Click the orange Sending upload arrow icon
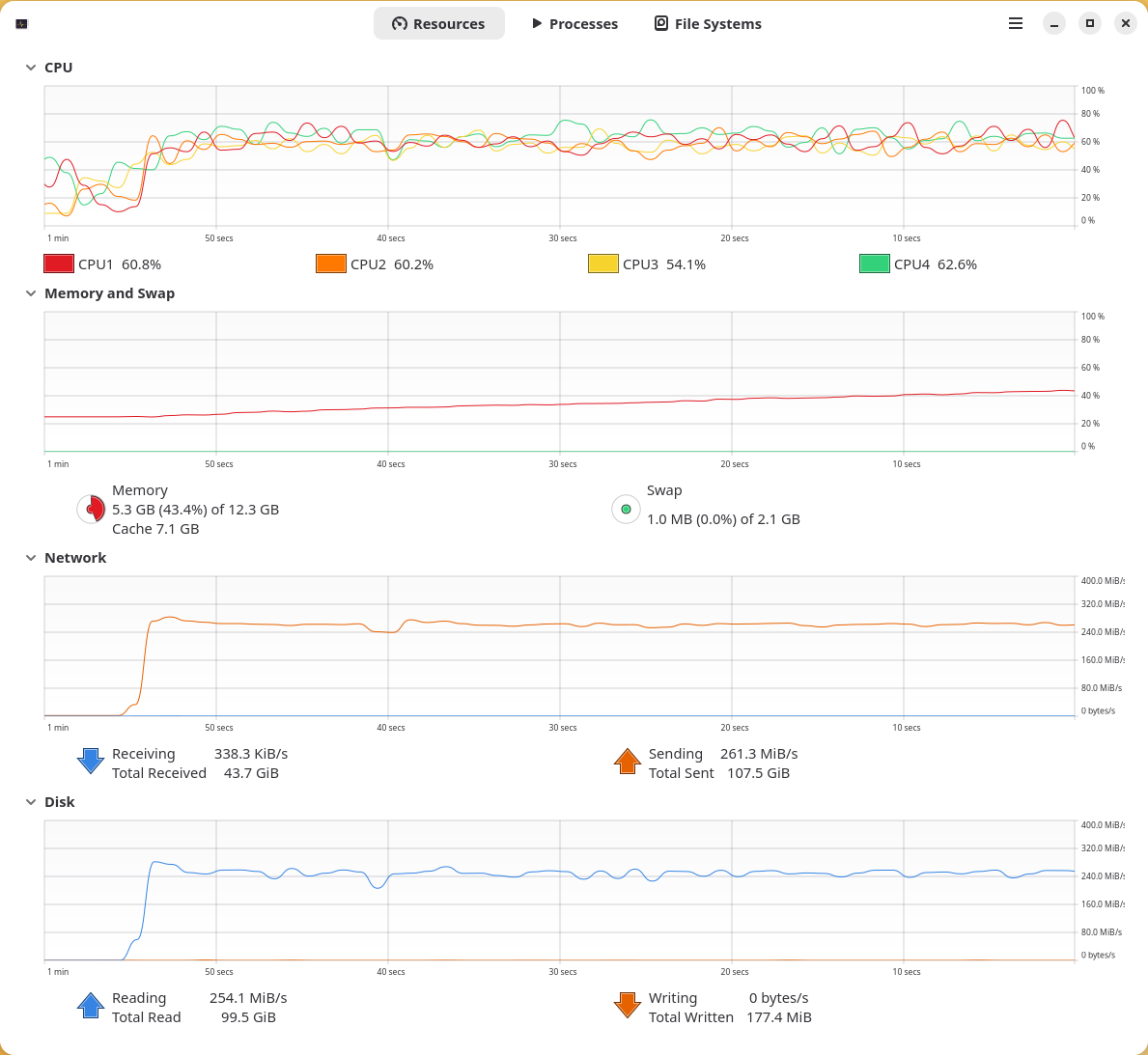Screen dimensions: 1148x1055 pyautogui.click(x=628, y=762)
